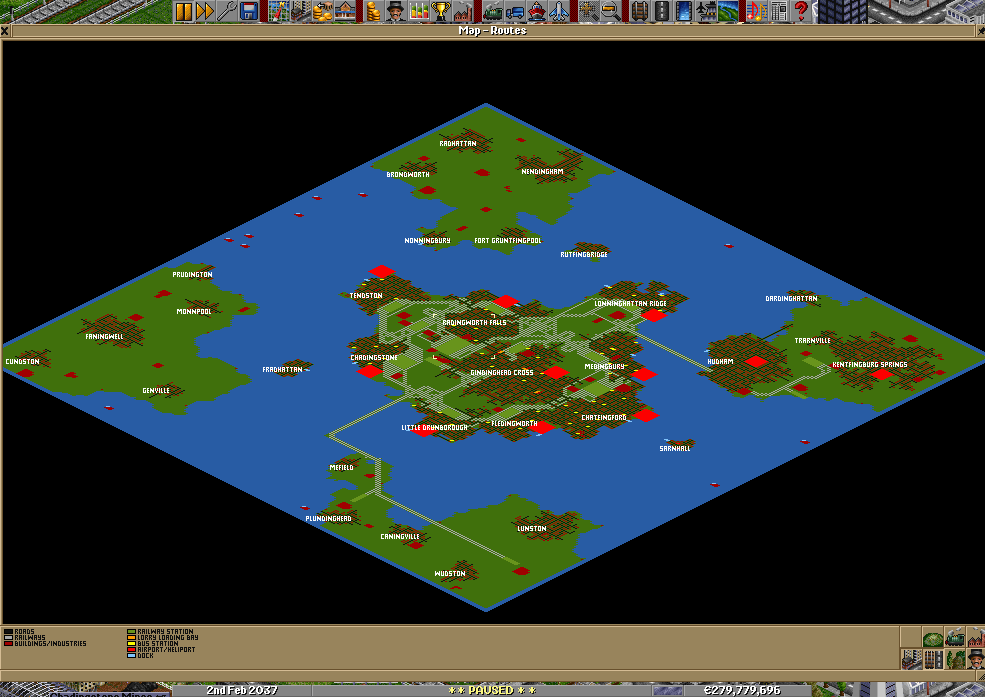Click the Nendingham town label
The image size is (985, 697).
tap(542, 171)
